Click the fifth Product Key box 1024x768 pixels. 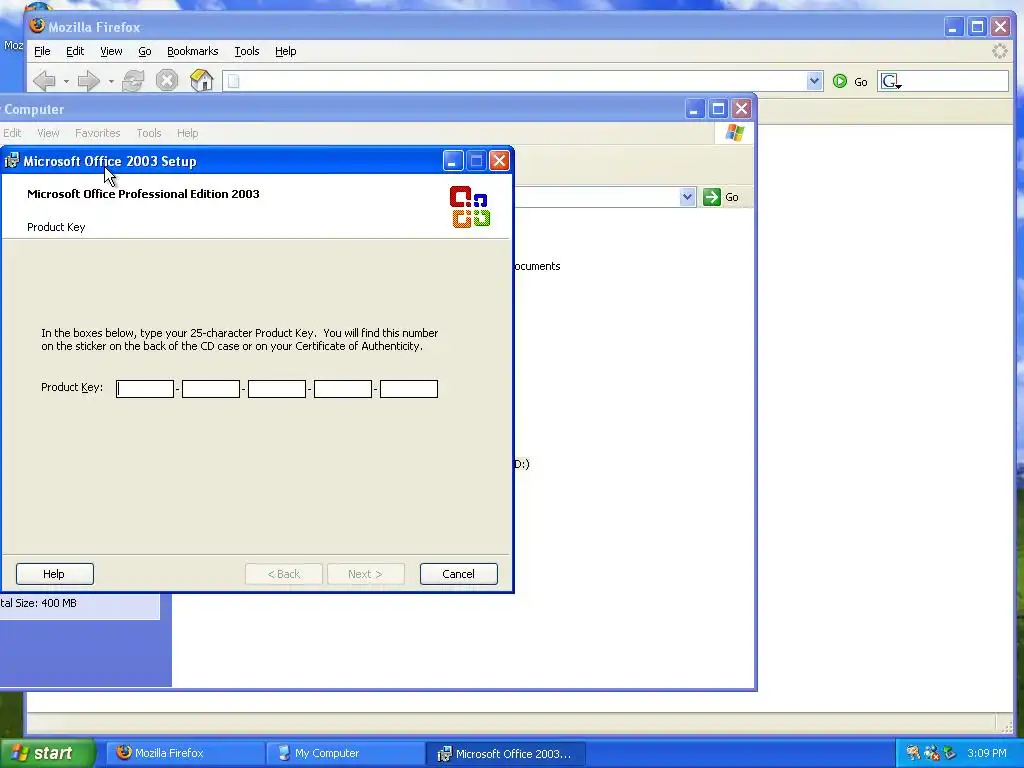coord(409,389)
